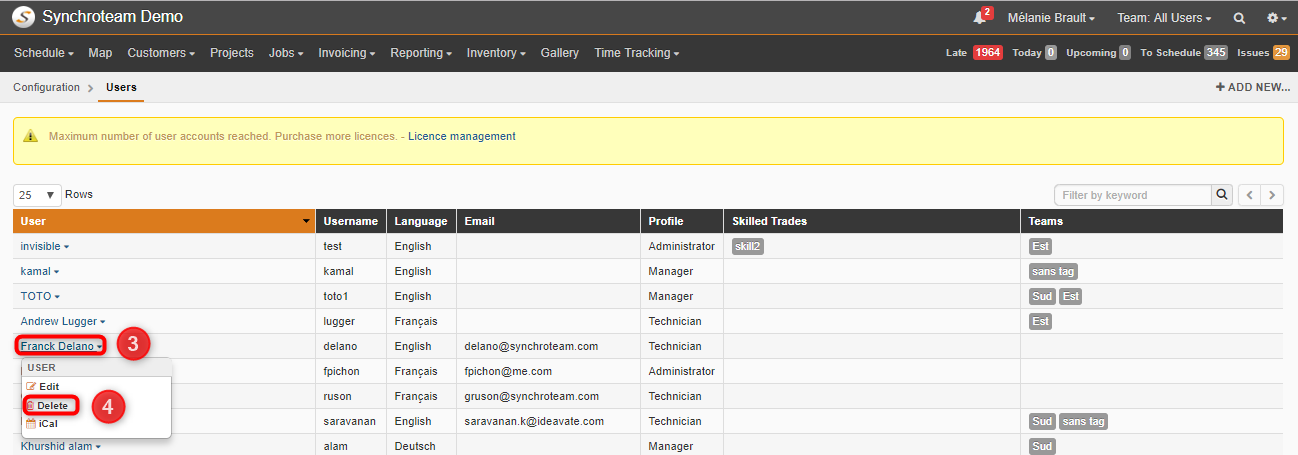The image size is (1298, 455).
Task: Open the settings gear menu
Action: tap(1277, 18)
